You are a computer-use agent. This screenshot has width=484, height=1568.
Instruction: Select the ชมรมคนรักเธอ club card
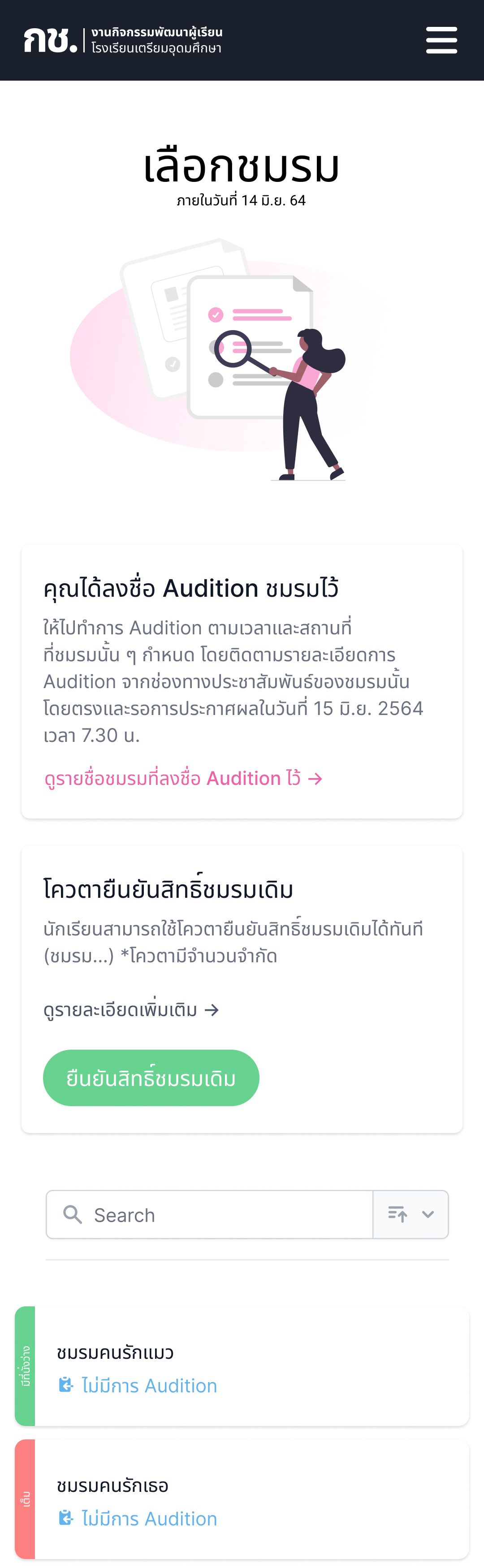[242, 1499]
